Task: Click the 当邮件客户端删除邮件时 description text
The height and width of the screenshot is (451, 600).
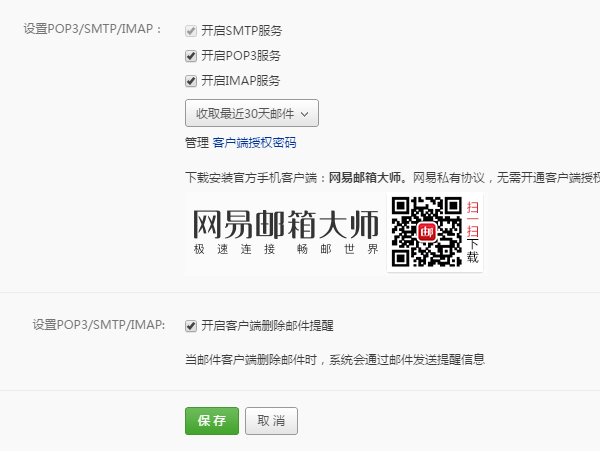Action: (335, 360)
